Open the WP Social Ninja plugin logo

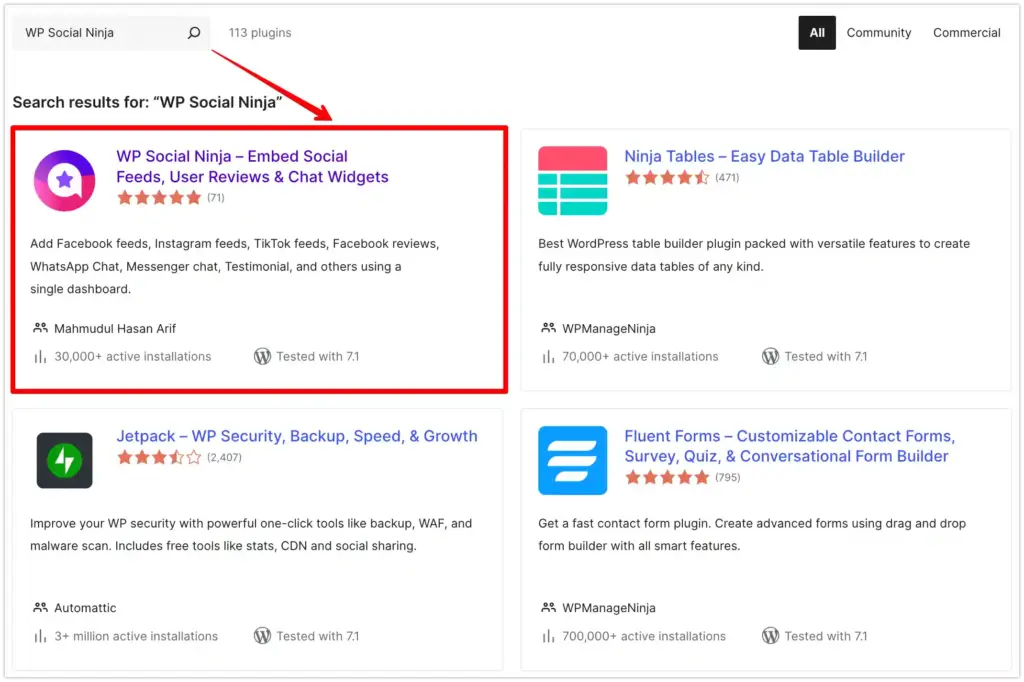click(65, 180)
